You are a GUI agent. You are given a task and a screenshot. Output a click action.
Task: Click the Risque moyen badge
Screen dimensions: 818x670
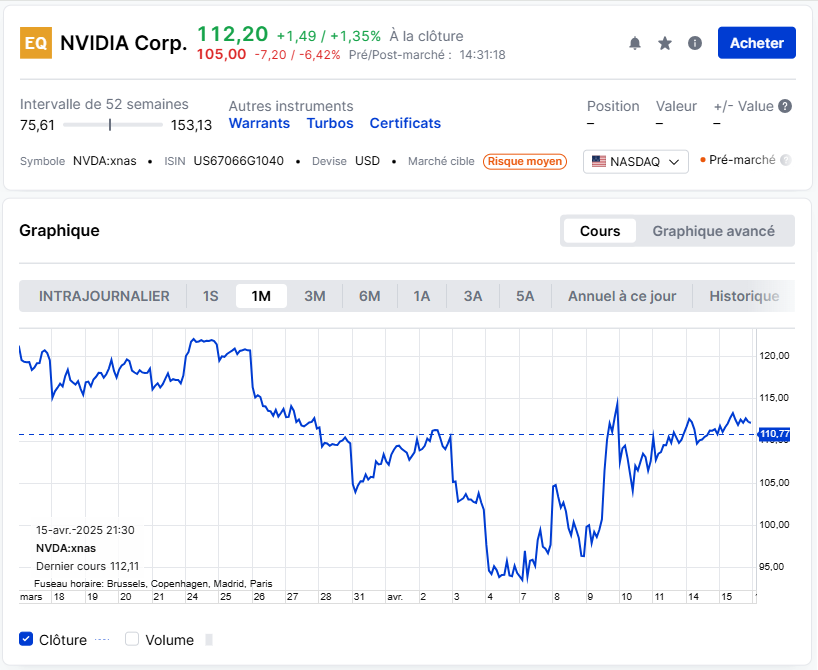[525, 161]
